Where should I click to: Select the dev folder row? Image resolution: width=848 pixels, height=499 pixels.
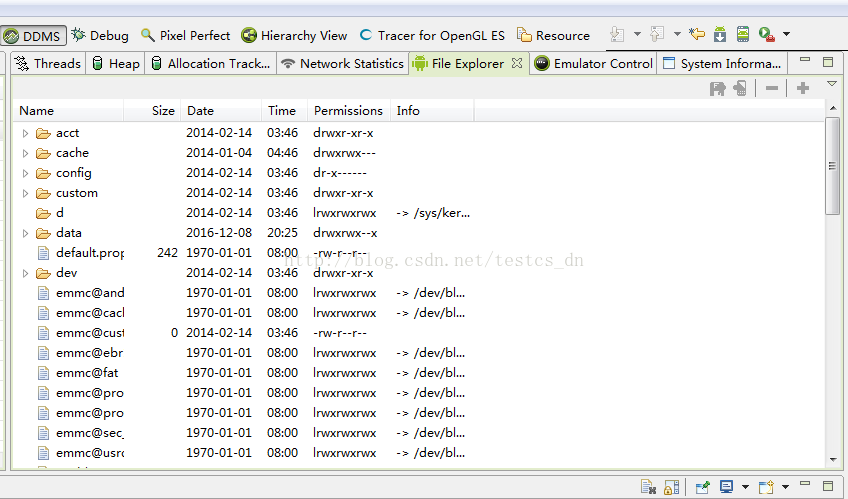coord(419,273)
